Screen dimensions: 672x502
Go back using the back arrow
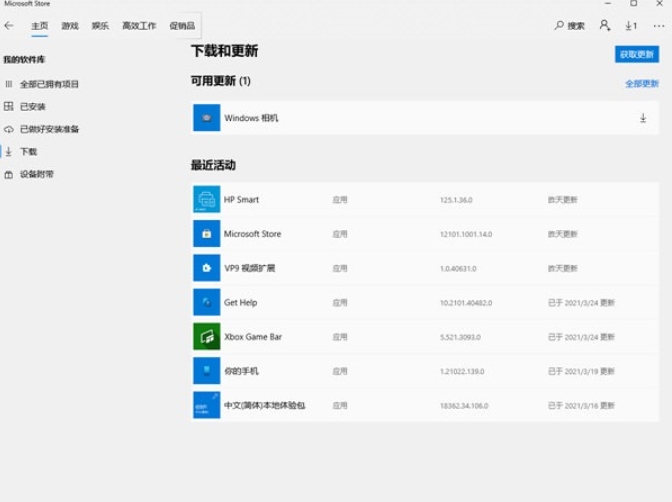9,26
